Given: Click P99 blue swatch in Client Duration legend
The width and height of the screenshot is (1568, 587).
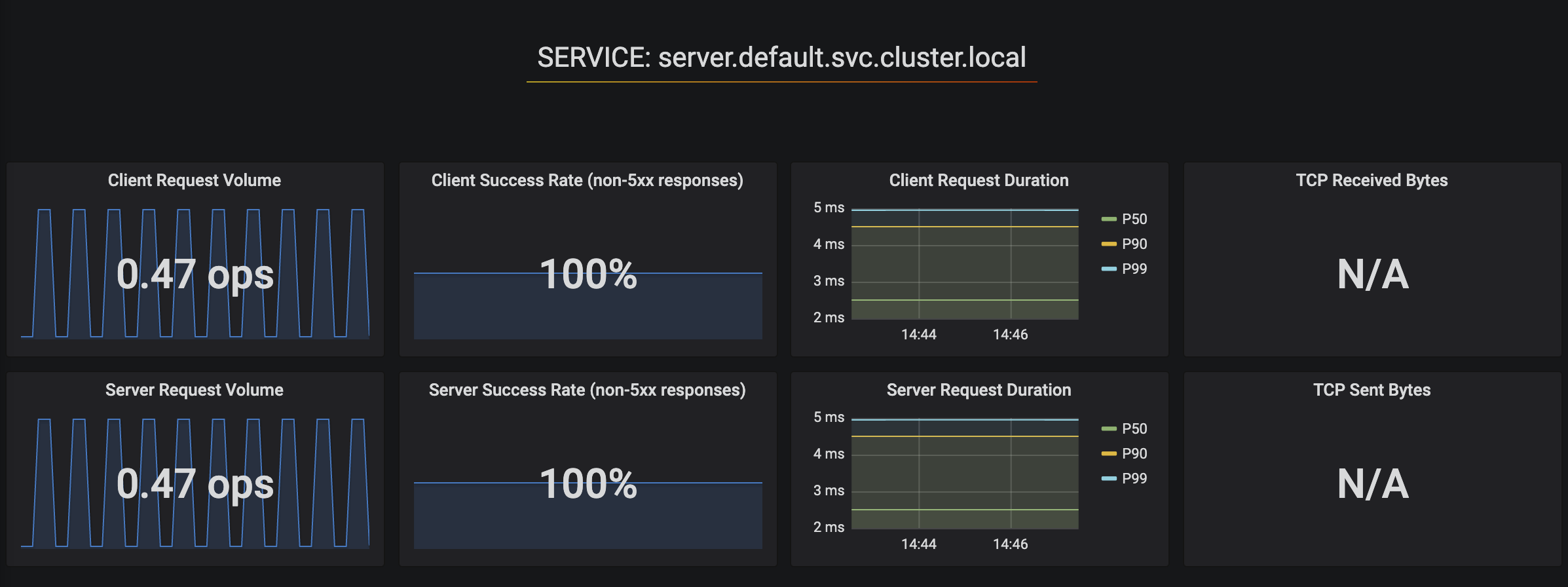Looking at the screenshot, I should click(1109, 269).
